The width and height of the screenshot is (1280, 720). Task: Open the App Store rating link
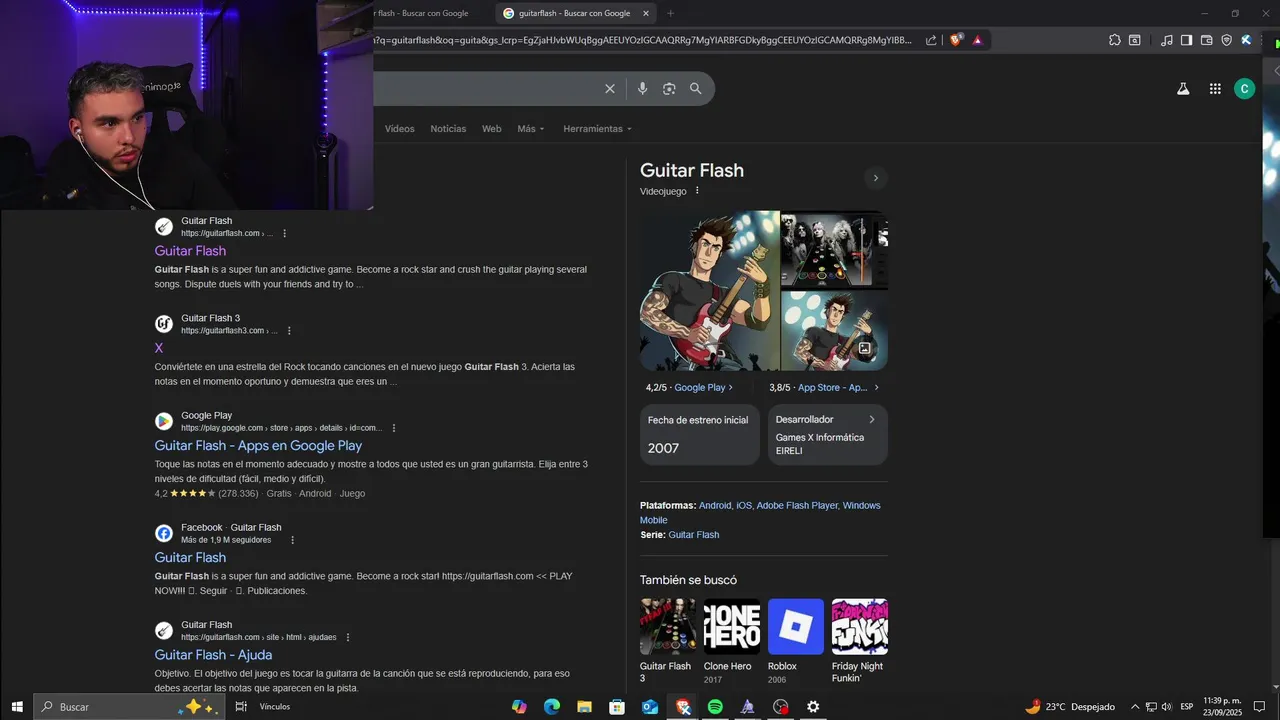[x=838, y=388]
